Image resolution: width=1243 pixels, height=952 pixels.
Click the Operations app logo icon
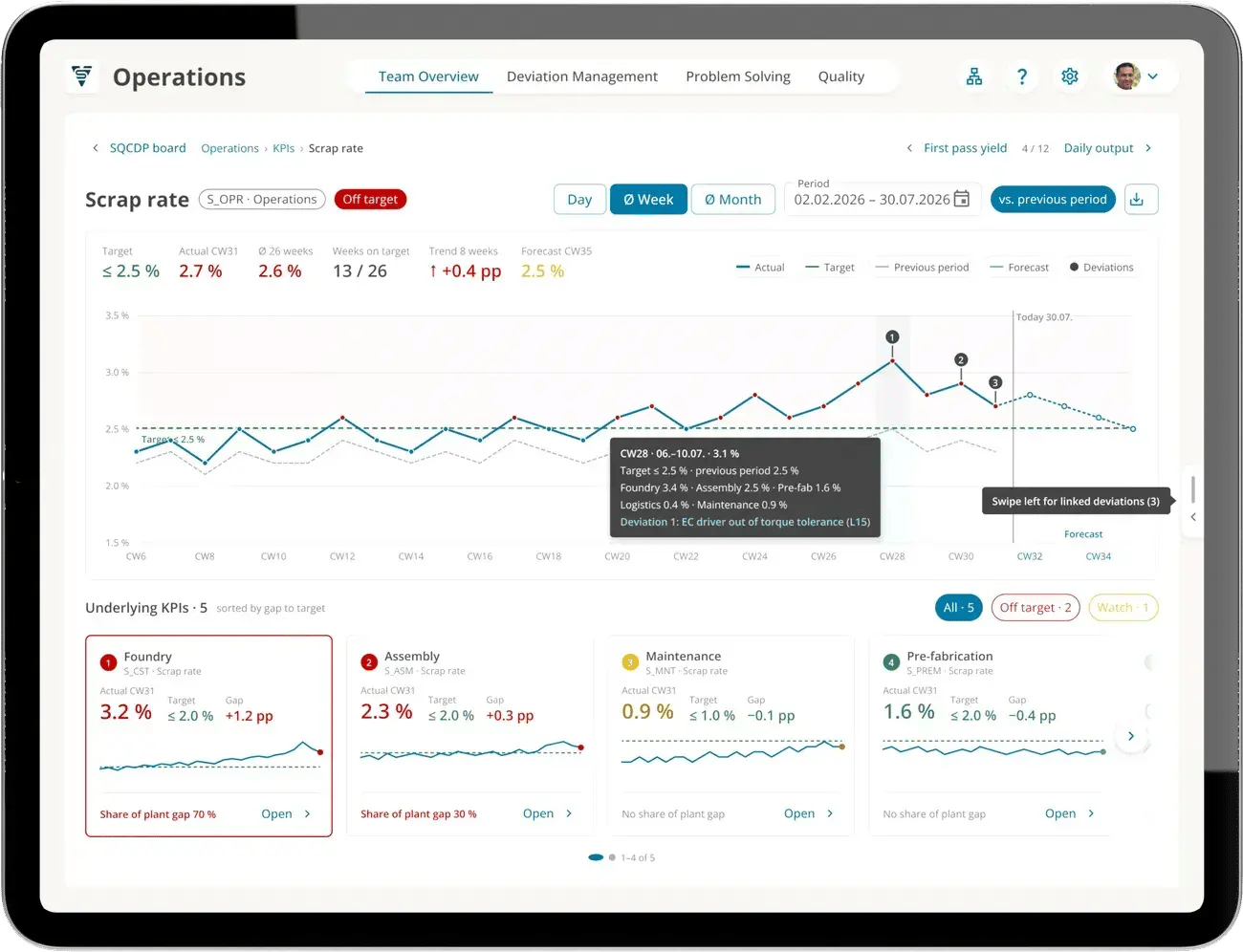click(x=82, y=76)
